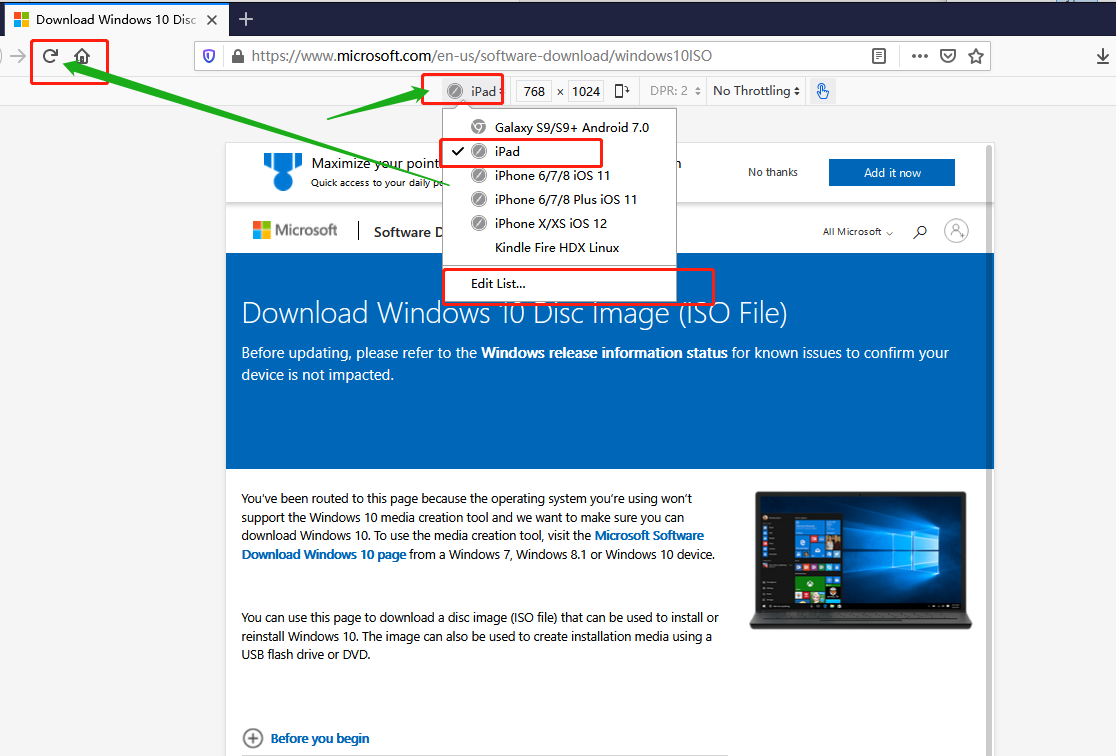Expand the Before you begin section
The width and height of the screenshot is (1116, 756).
pos(306,738)
